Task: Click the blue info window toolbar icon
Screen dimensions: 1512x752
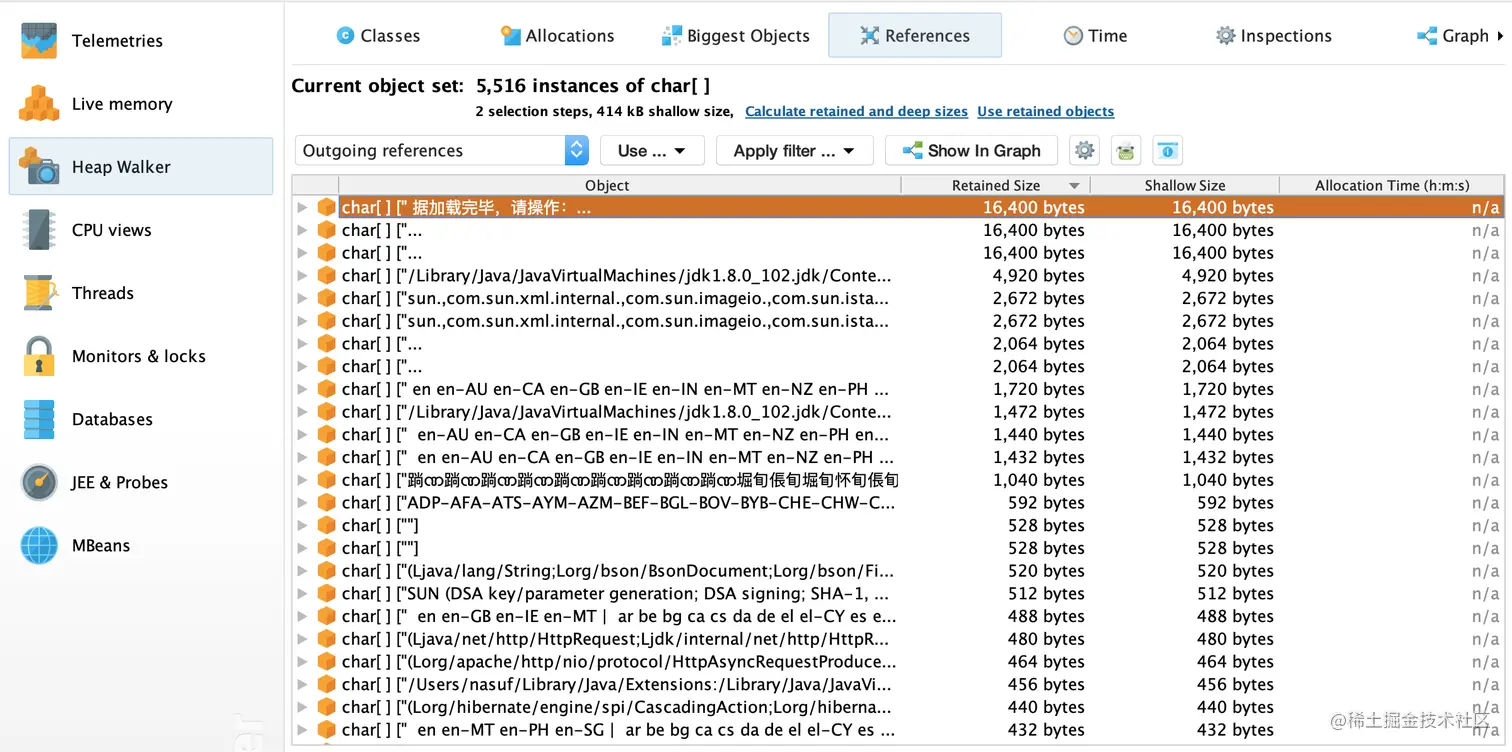Action: (x=1167, y=151)
